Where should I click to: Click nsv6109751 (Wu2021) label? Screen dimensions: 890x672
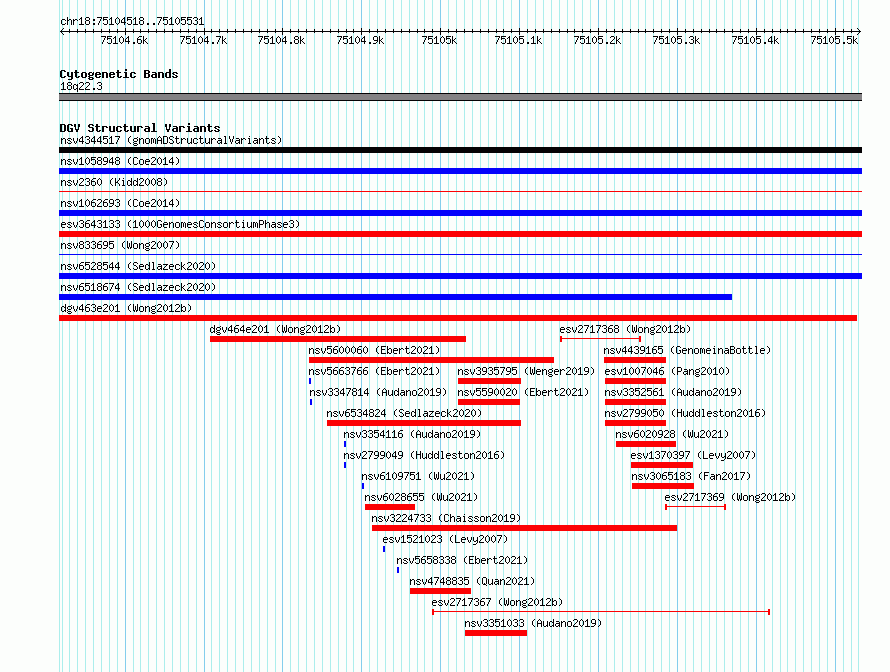(418, 476)
